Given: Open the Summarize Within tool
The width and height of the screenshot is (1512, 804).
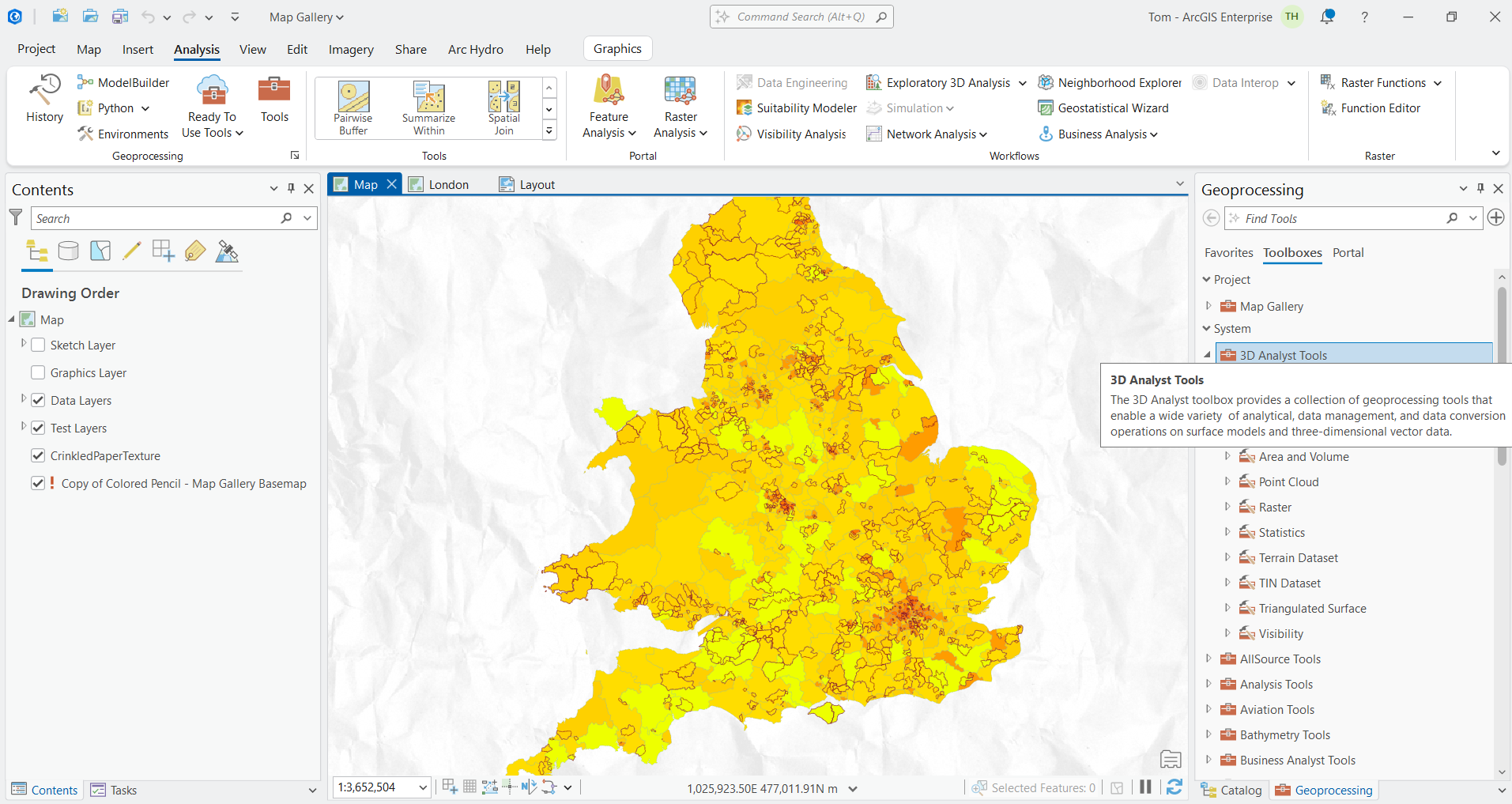Looking at the screenshot, I should [x=428, y=107].
